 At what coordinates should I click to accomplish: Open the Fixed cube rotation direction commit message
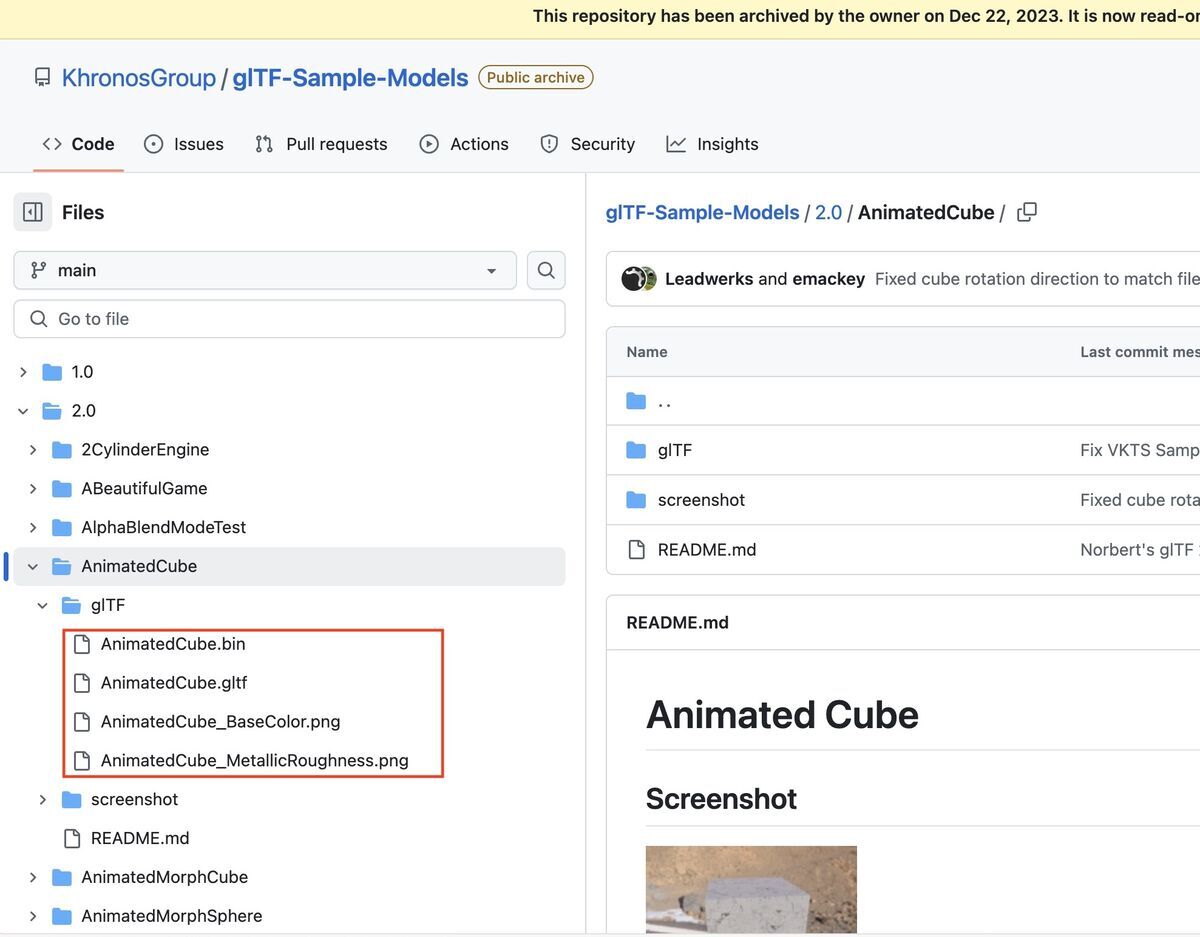1037,279
